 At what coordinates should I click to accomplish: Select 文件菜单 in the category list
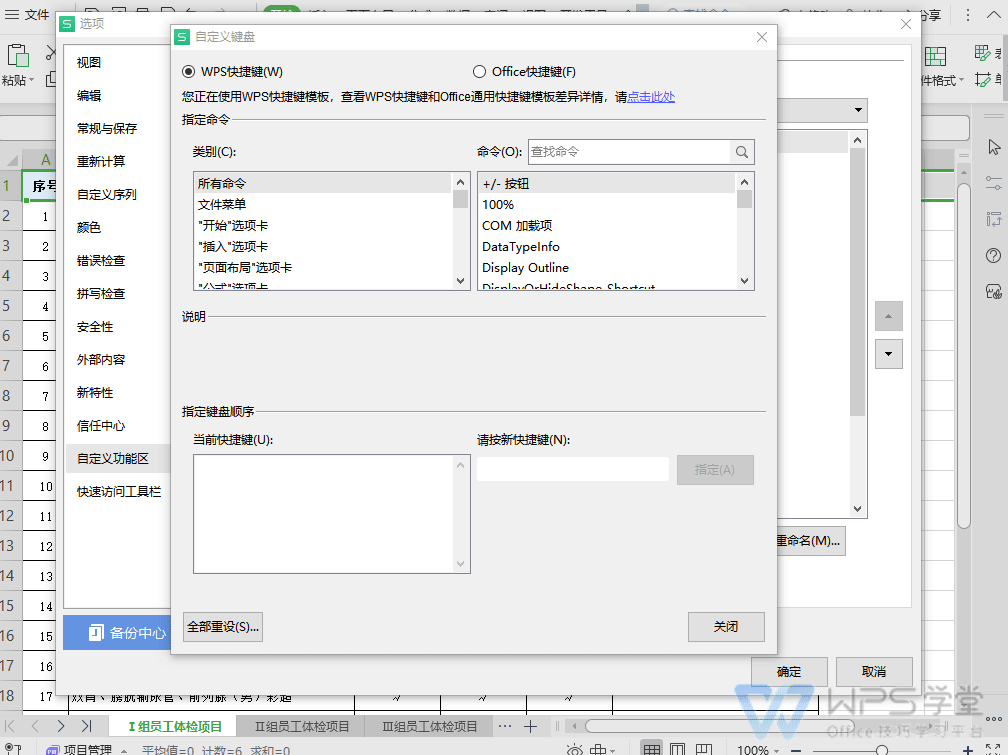click(323, 205)
